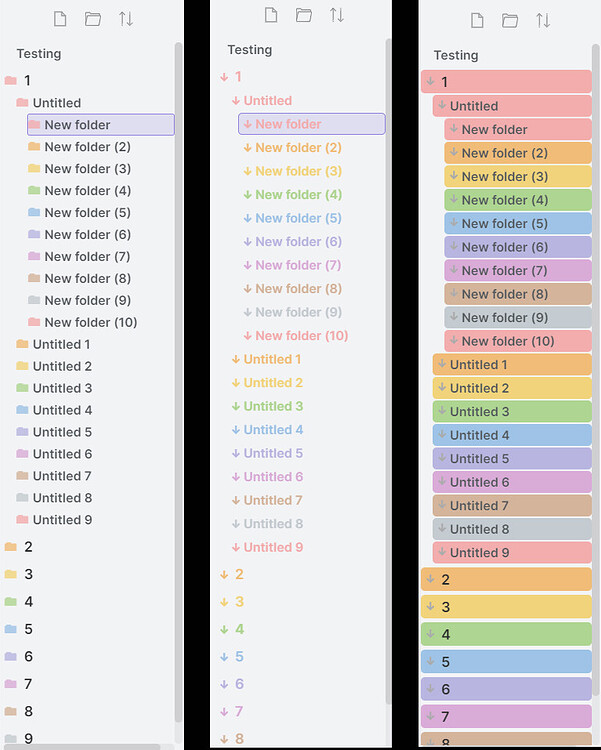601x750 pixels.
Task: Change sort order in left panel toolbar
Action: (126, 19)
